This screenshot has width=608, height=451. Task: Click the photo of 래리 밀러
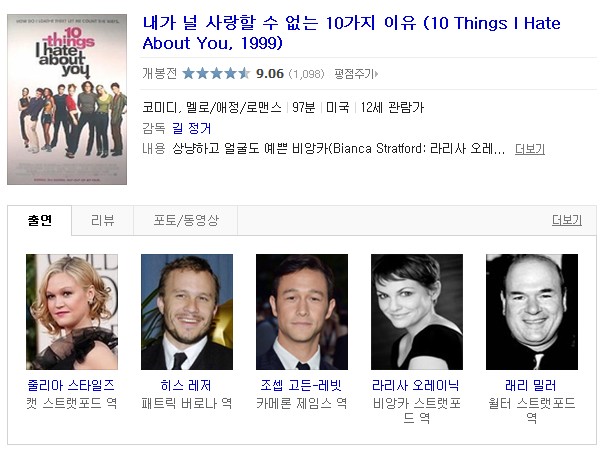click(532, 312)
